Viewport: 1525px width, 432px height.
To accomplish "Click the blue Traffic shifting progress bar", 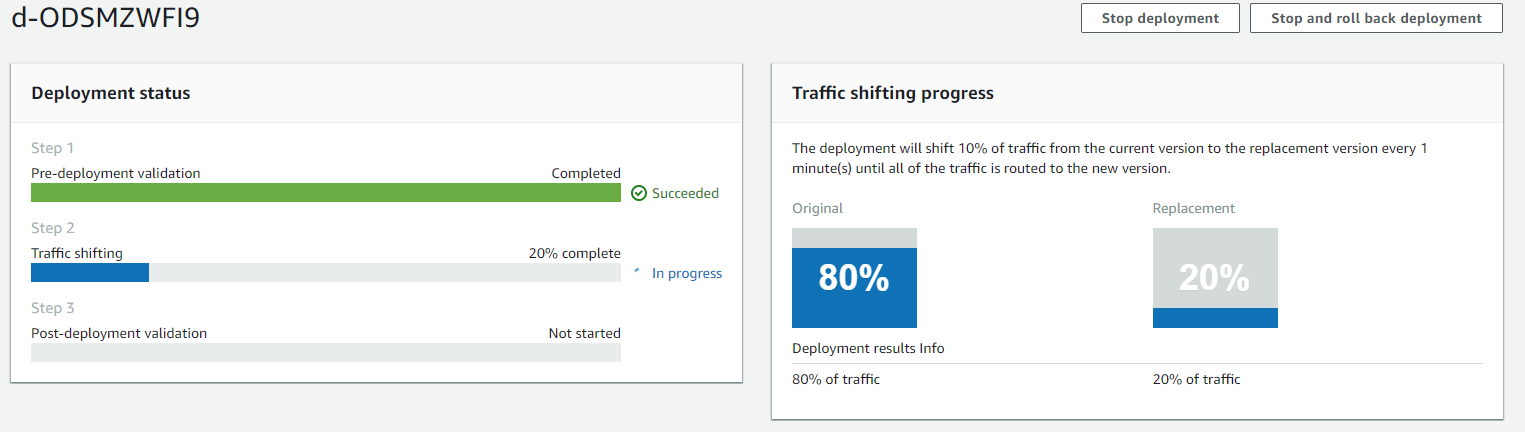I will (90, 273).
